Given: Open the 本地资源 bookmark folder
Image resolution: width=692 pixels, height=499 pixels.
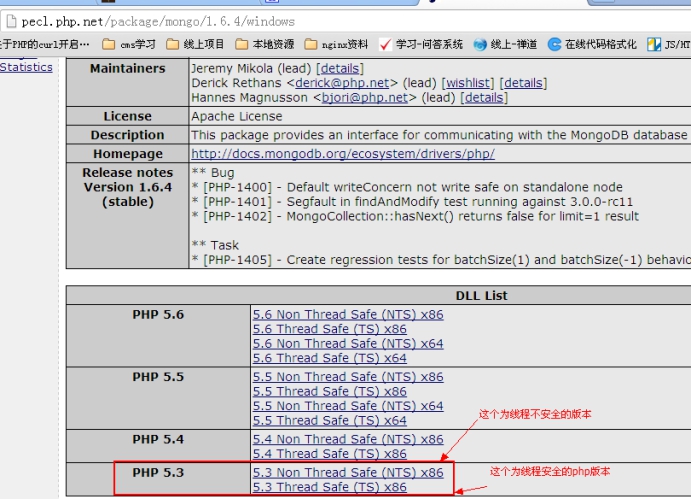Looking at the screenshot, I should coord(265,45).
